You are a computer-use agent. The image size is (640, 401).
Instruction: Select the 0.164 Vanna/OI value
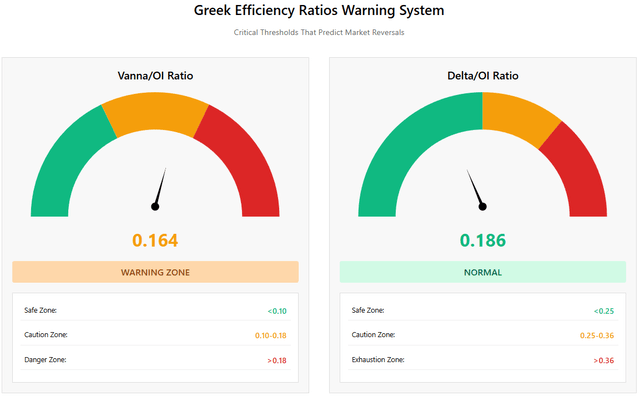(155, 240)
